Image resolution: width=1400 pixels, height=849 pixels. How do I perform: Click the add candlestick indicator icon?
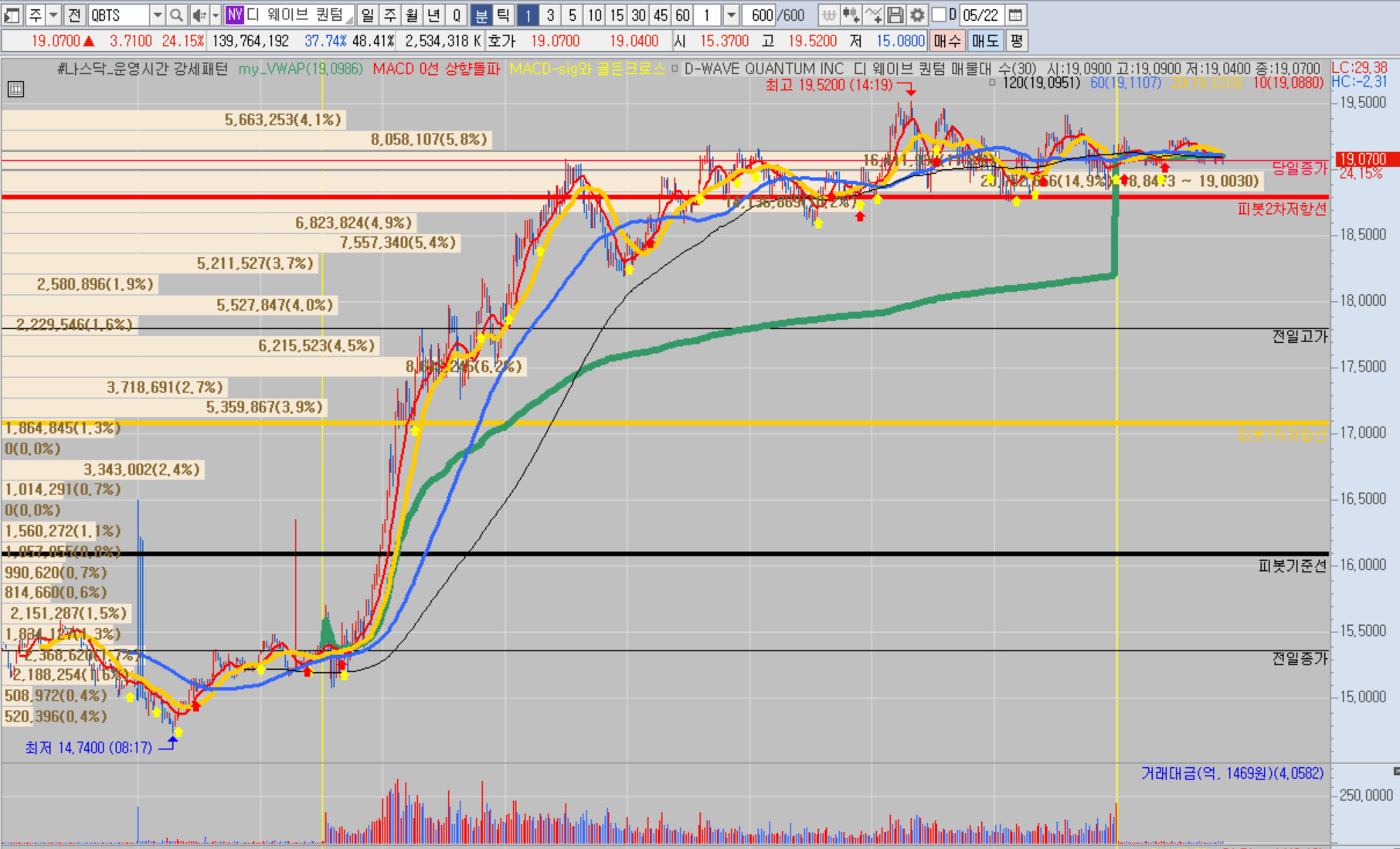(851, 15)
